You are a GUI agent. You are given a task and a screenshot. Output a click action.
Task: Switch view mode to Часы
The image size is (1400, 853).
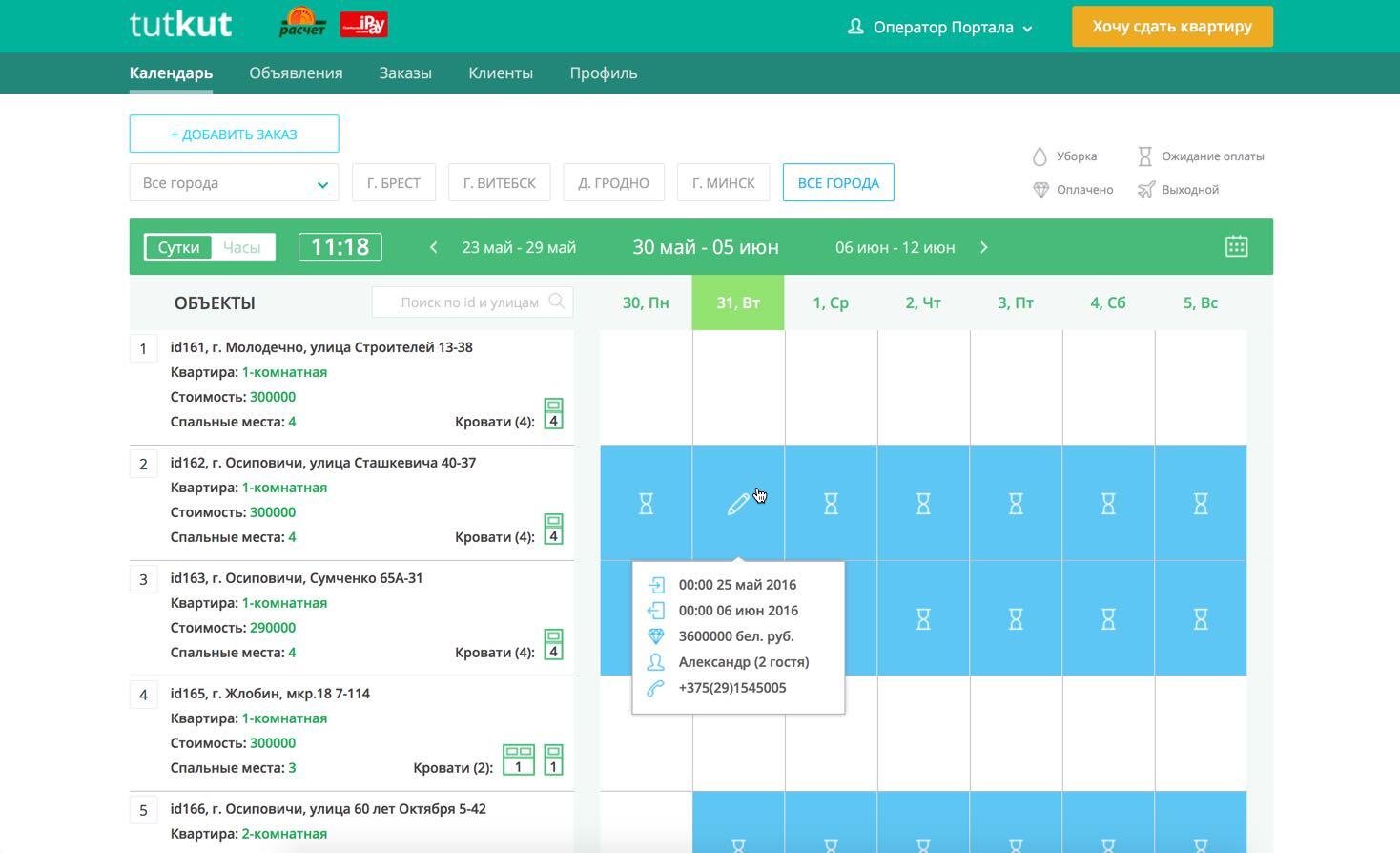pos(242,246)
